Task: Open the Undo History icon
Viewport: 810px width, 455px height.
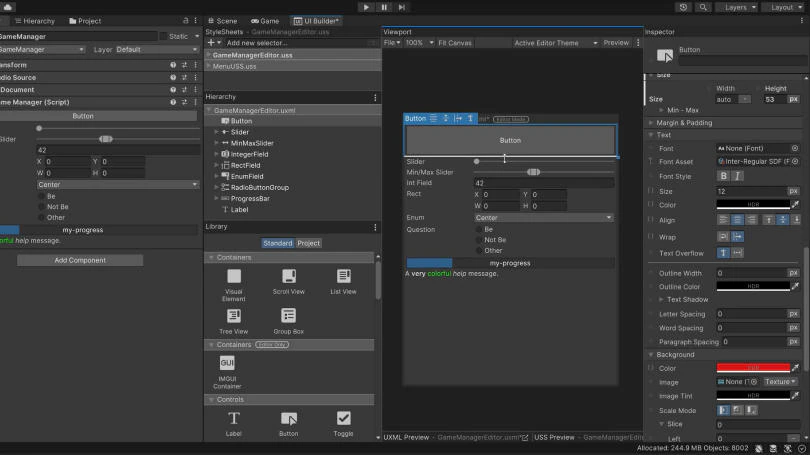Action: point(683,7)
